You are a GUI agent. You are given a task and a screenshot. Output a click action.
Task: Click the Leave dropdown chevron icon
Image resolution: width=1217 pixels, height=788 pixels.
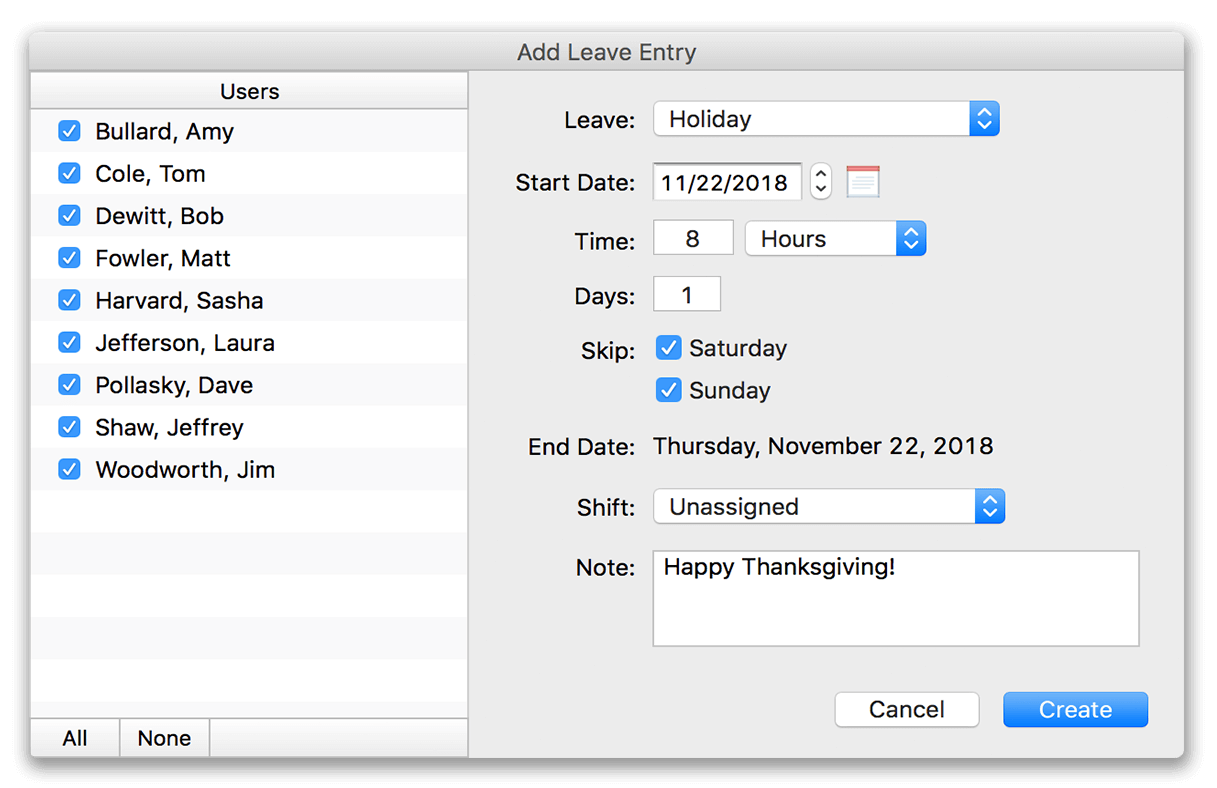(x=984, y=118)
